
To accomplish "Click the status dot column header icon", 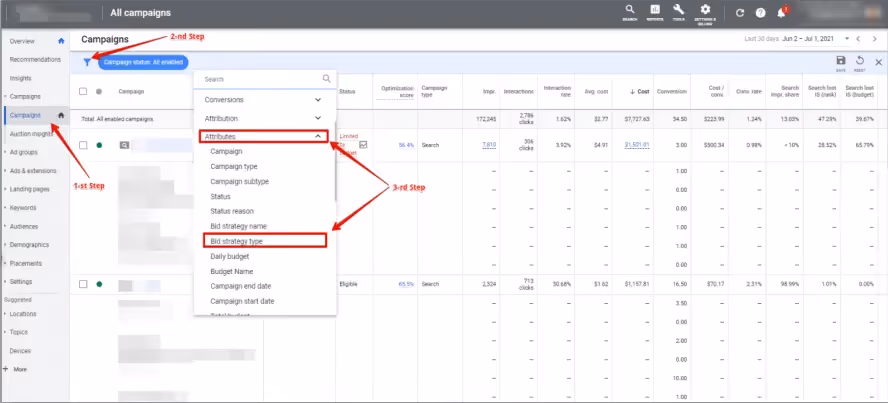I will coord(99,91).
